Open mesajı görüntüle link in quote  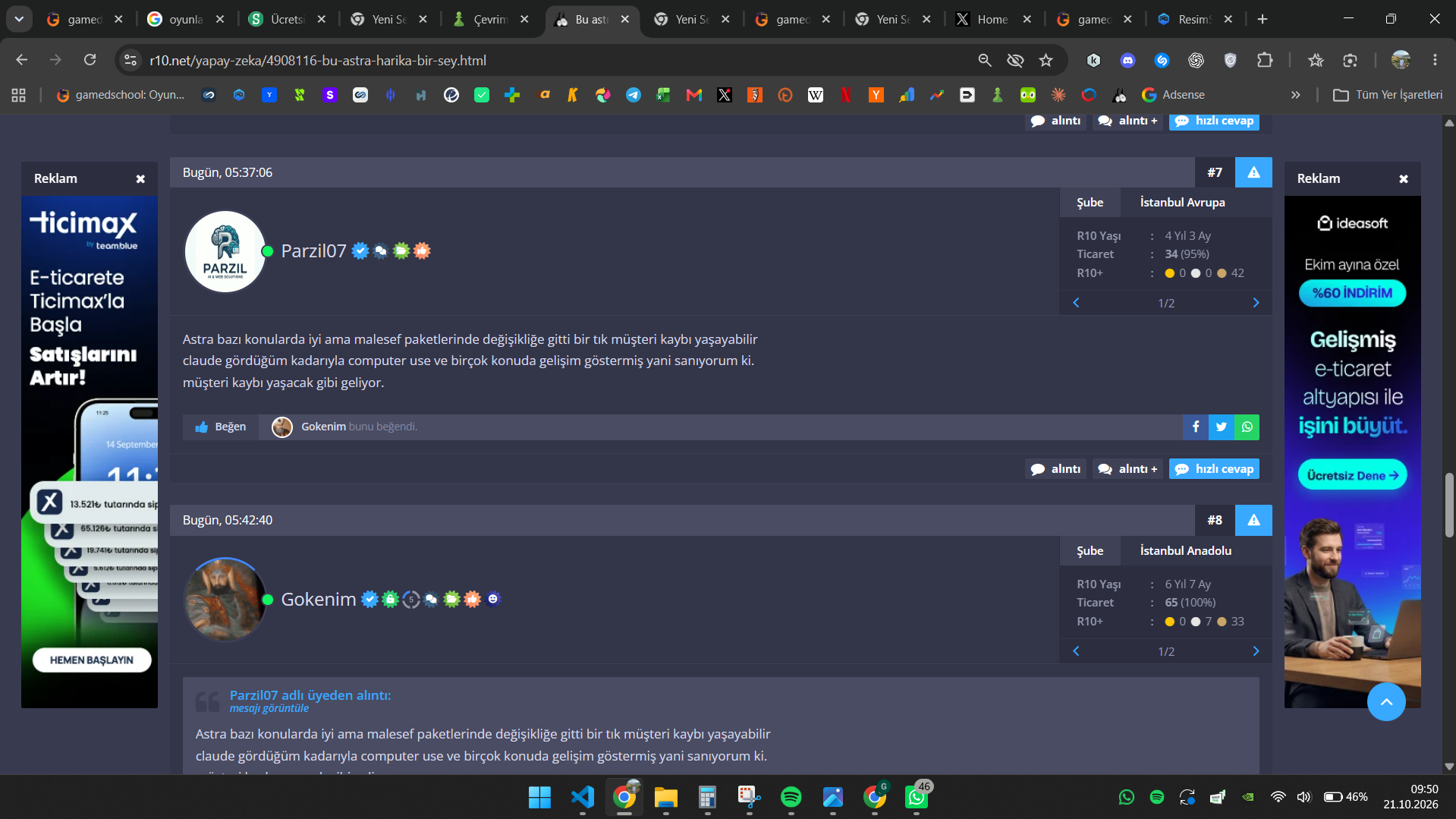coord(269,708)
